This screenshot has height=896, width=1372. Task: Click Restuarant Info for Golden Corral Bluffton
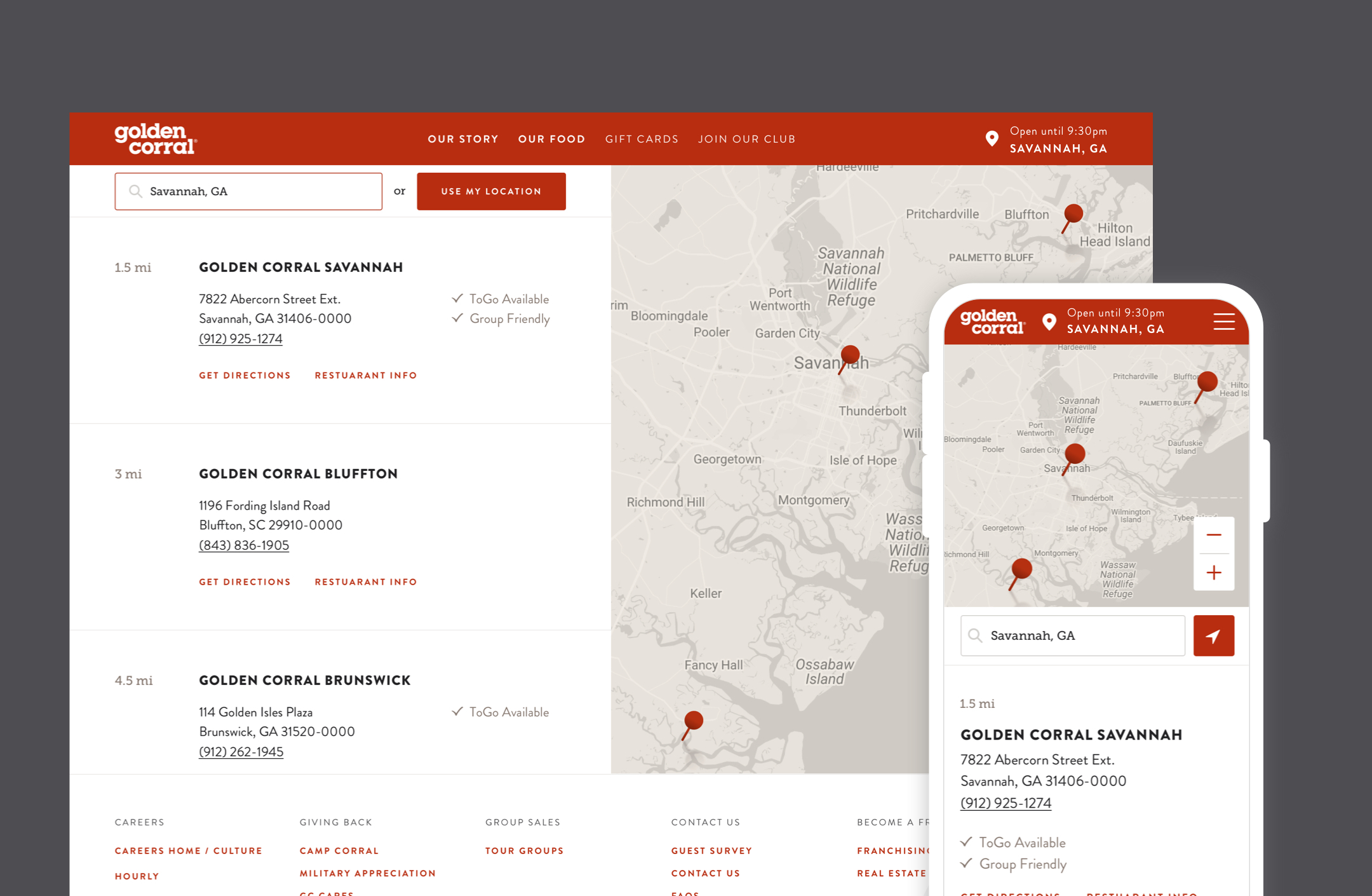[366, 582]
